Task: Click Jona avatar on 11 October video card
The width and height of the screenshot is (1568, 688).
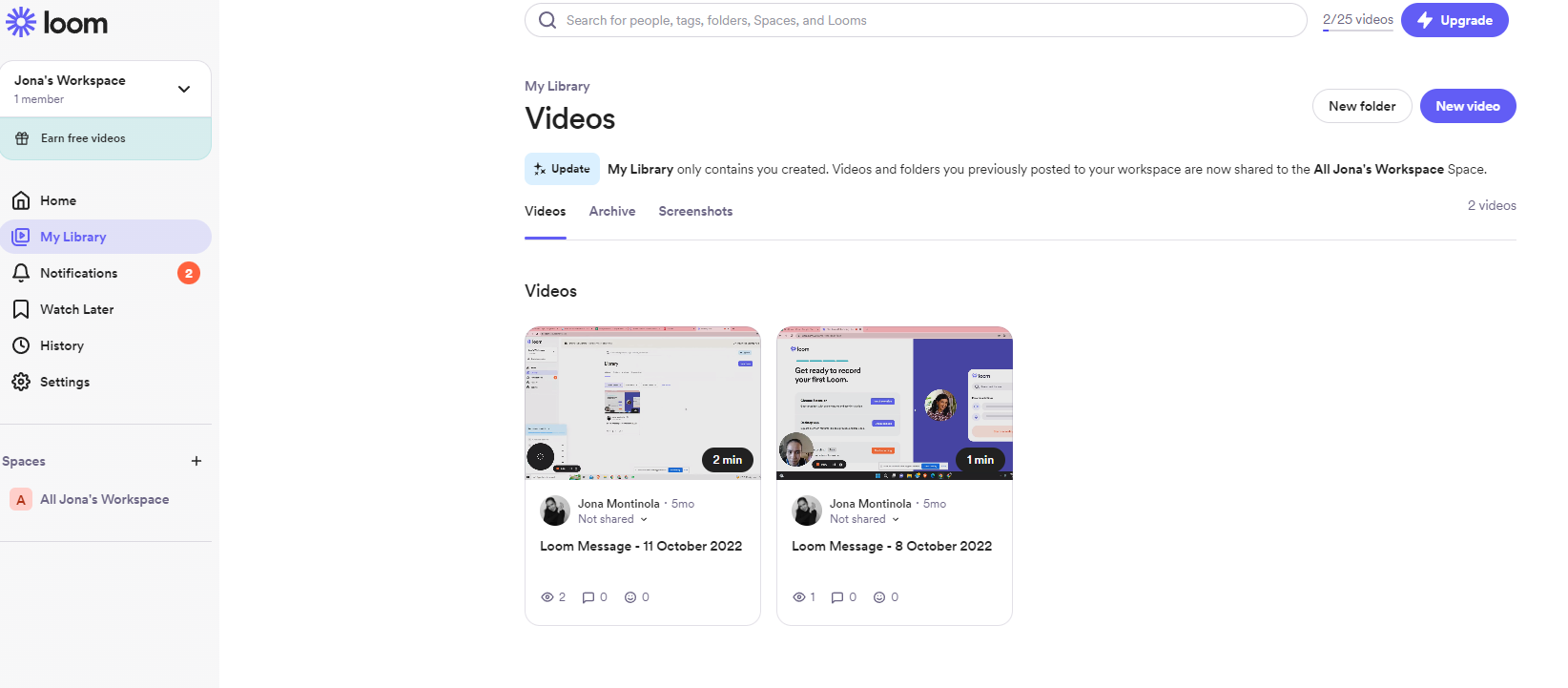Action: 555,511
